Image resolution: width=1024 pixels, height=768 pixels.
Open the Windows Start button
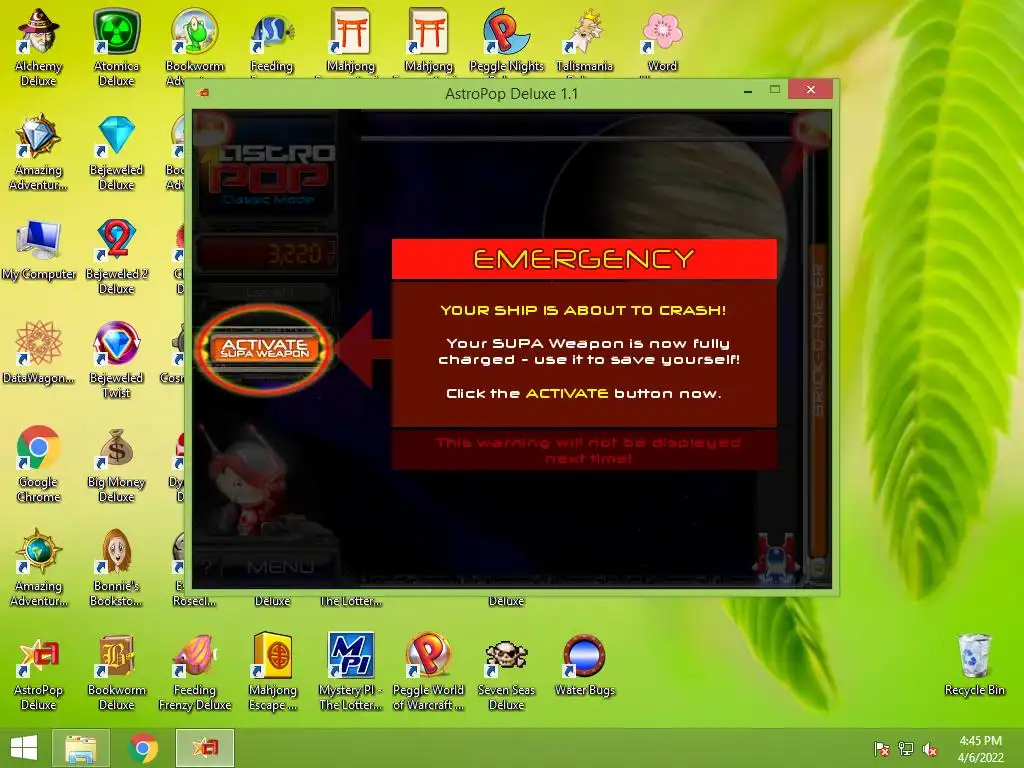[24, 748]
